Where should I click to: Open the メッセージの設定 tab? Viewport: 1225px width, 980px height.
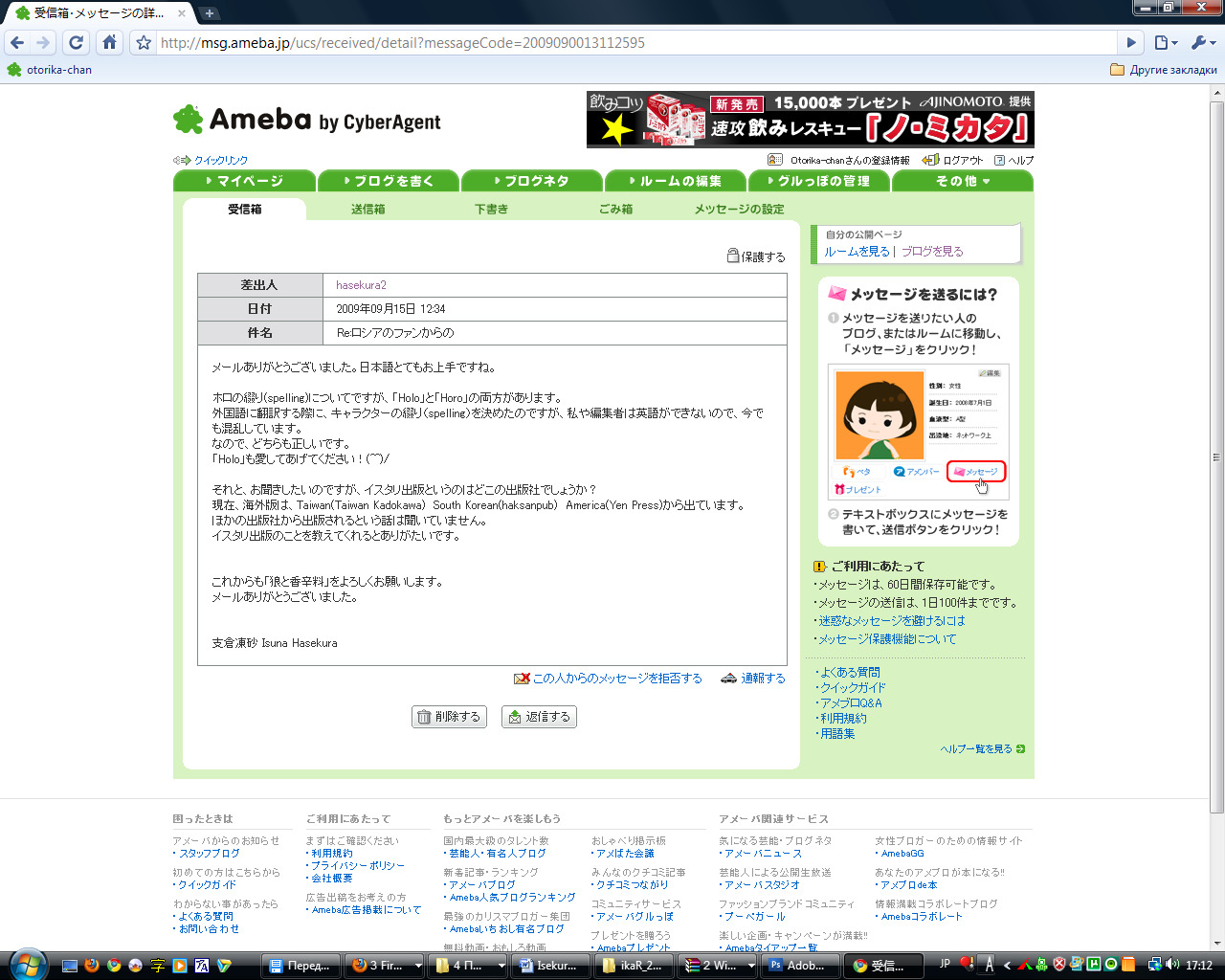click(739, 209)
